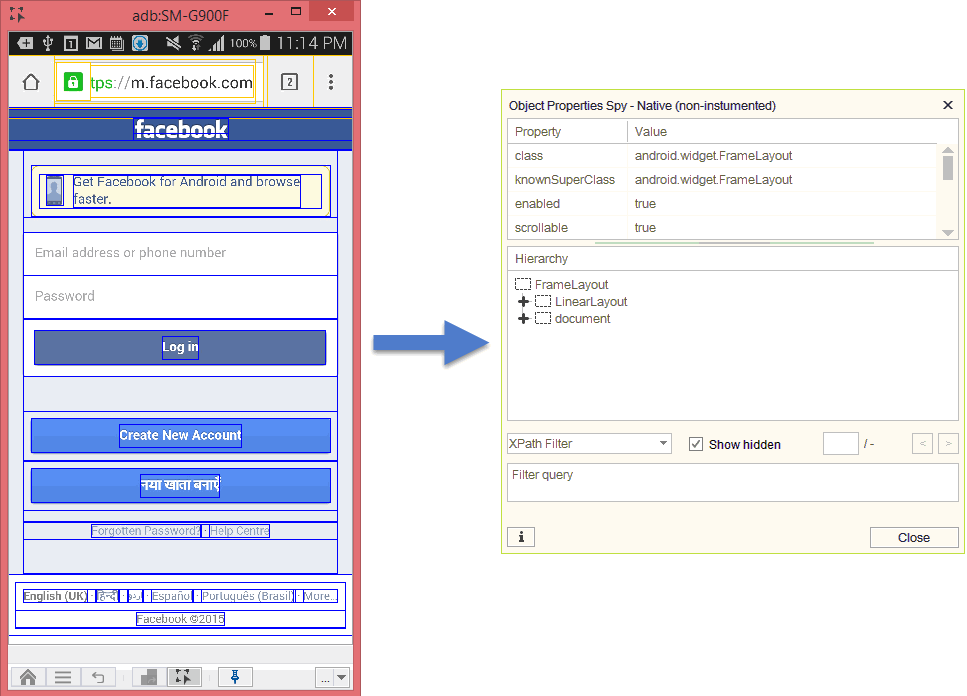Expand the document tree node
967x696 pixels.
[x=524, y=319]
